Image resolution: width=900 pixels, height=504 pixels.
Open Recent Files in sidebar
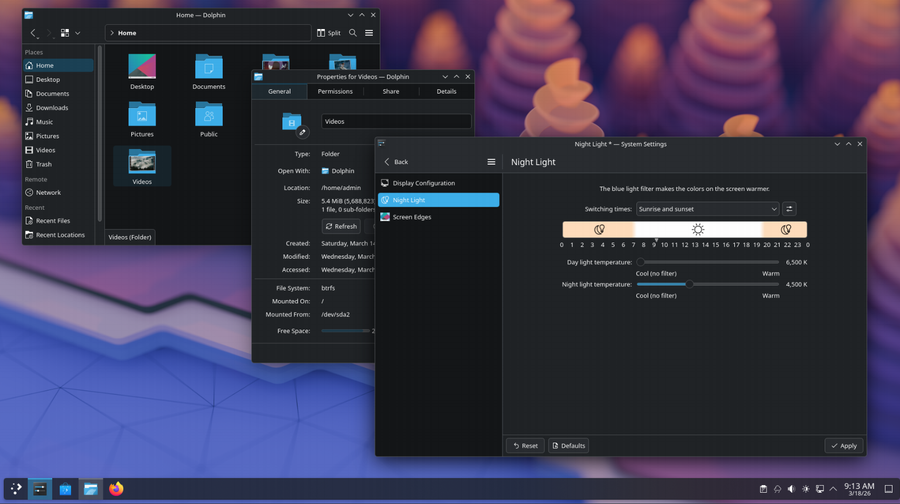(x=58, y=221)
